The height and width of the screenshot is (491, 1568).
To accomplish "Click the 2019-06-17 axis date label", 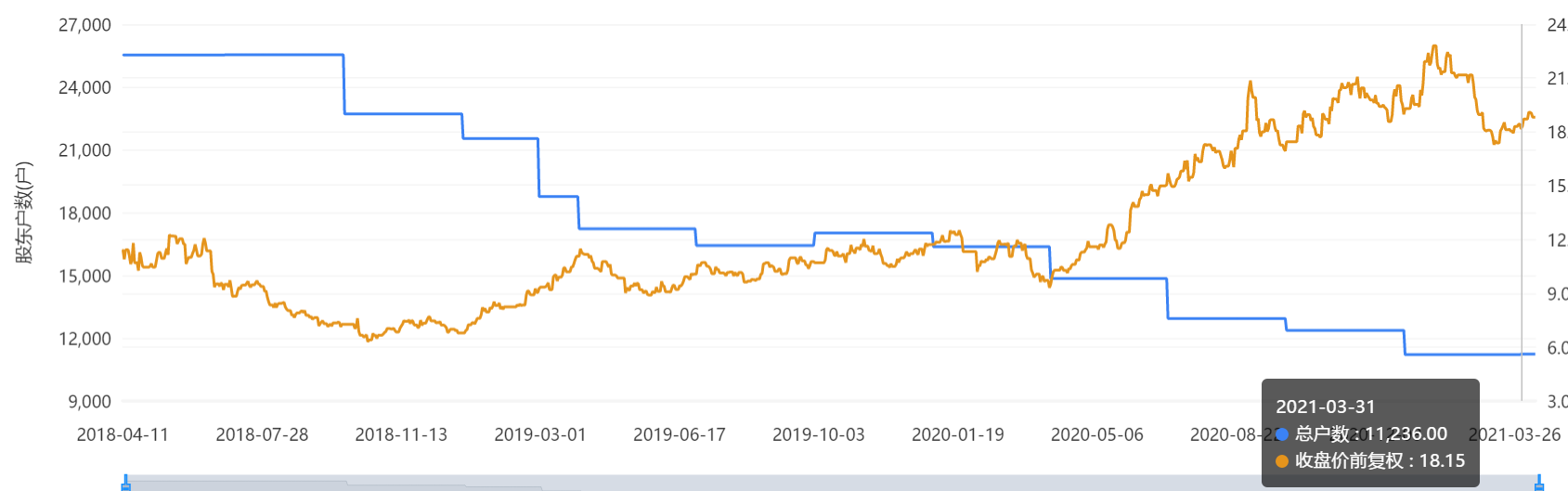I will [680, 434].
